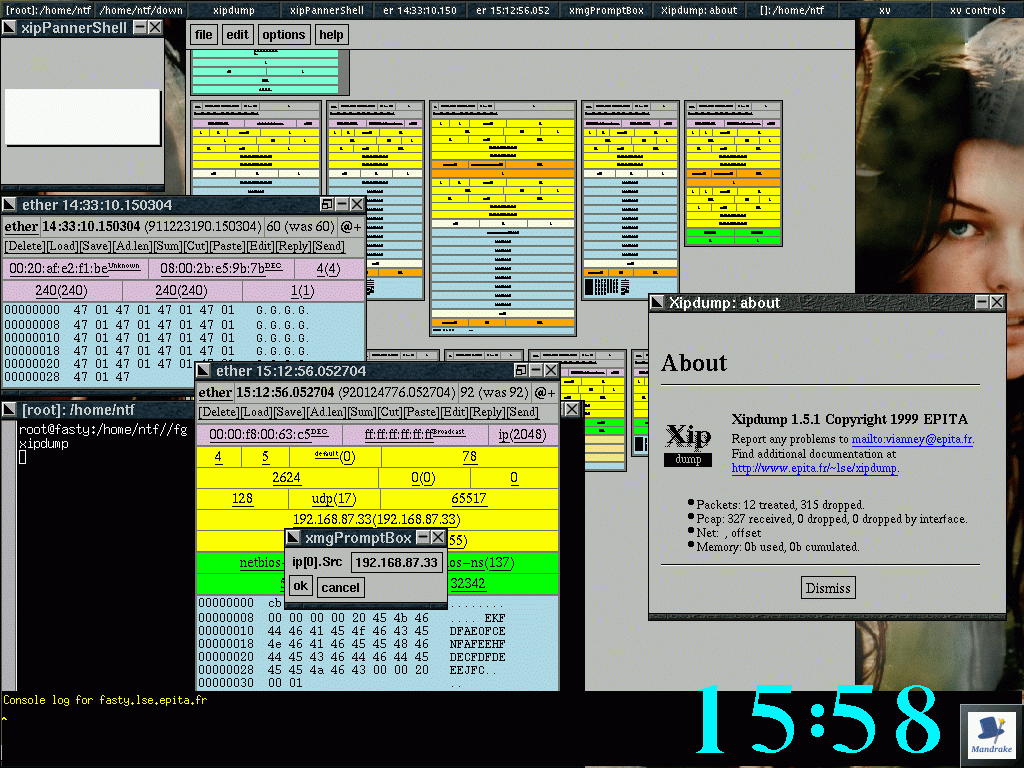Click @+ in the ether 14:33:10 window
This screenshot has width=1024, height=768.
point(351,227)
